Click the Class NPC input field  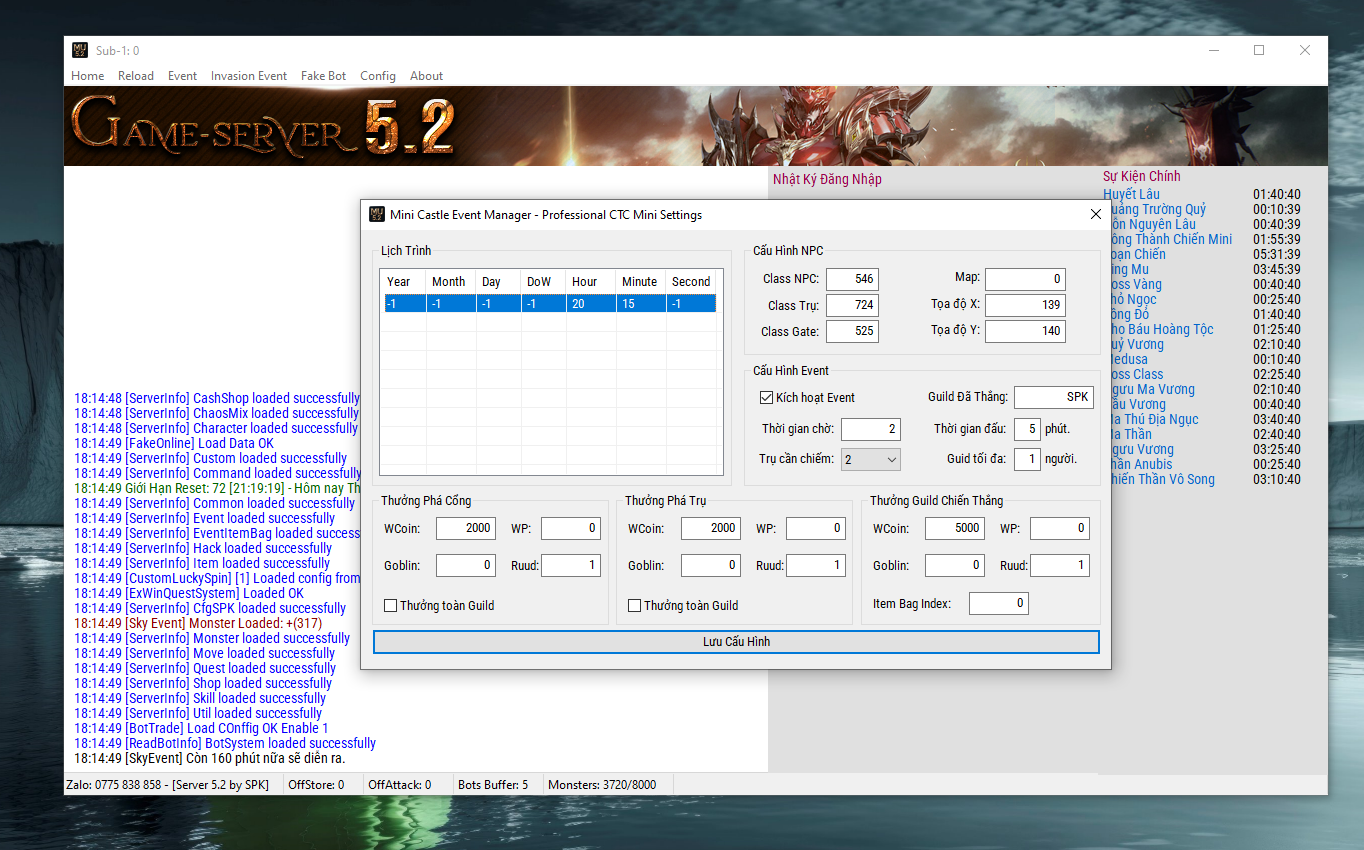(852, 279)
